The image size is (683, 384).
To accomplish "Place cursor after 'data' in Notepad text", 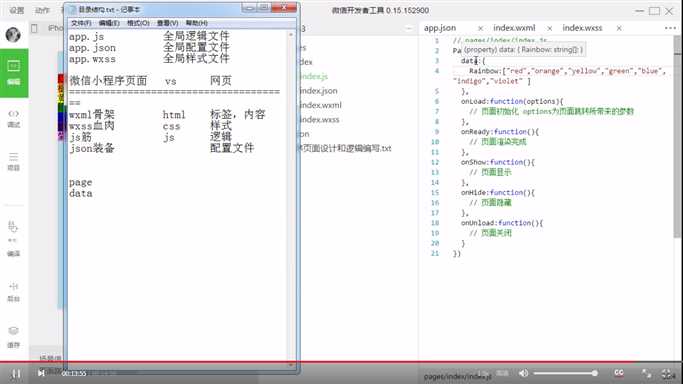I will point(93,193).
